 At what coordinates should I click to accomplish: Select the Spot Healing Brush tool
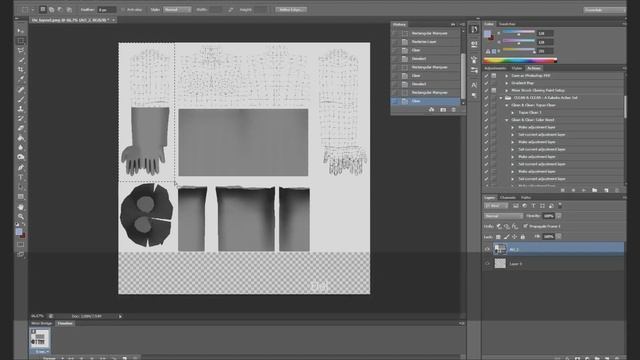[20, 90]
